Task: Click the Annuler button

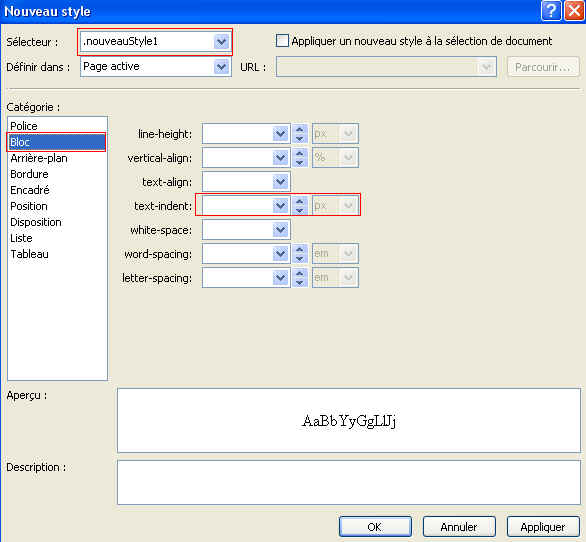Action: tap(459, 527)
